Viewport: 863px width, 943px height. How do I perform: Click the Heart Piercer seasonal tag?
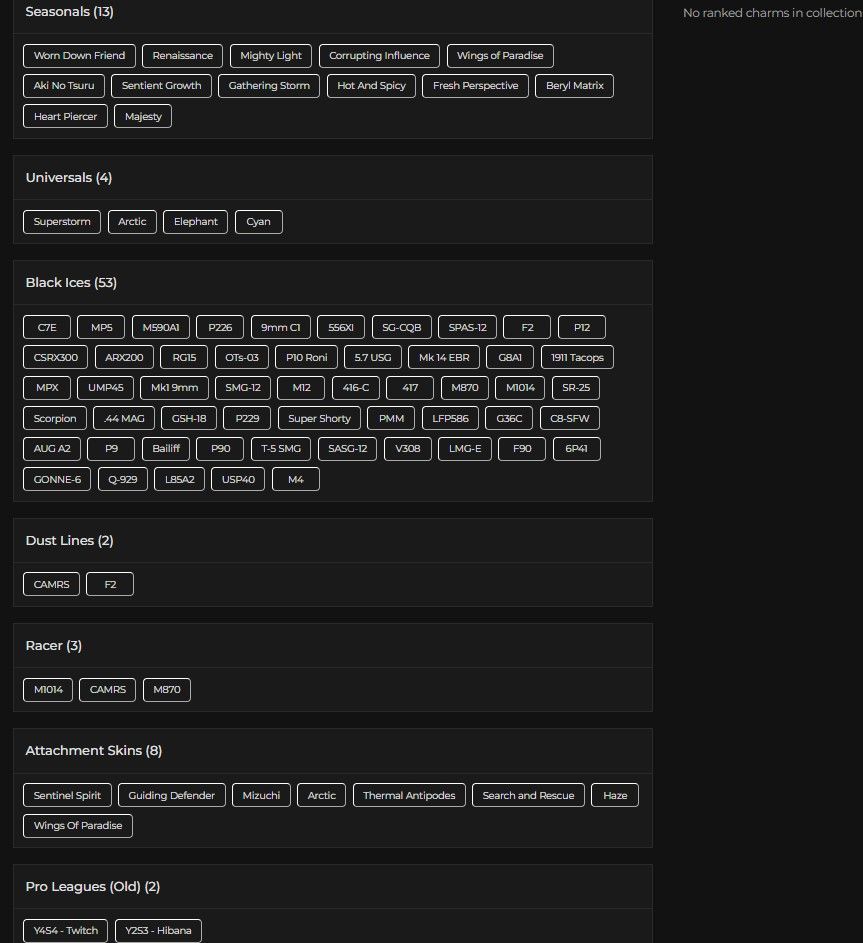[x=65, y=117]
